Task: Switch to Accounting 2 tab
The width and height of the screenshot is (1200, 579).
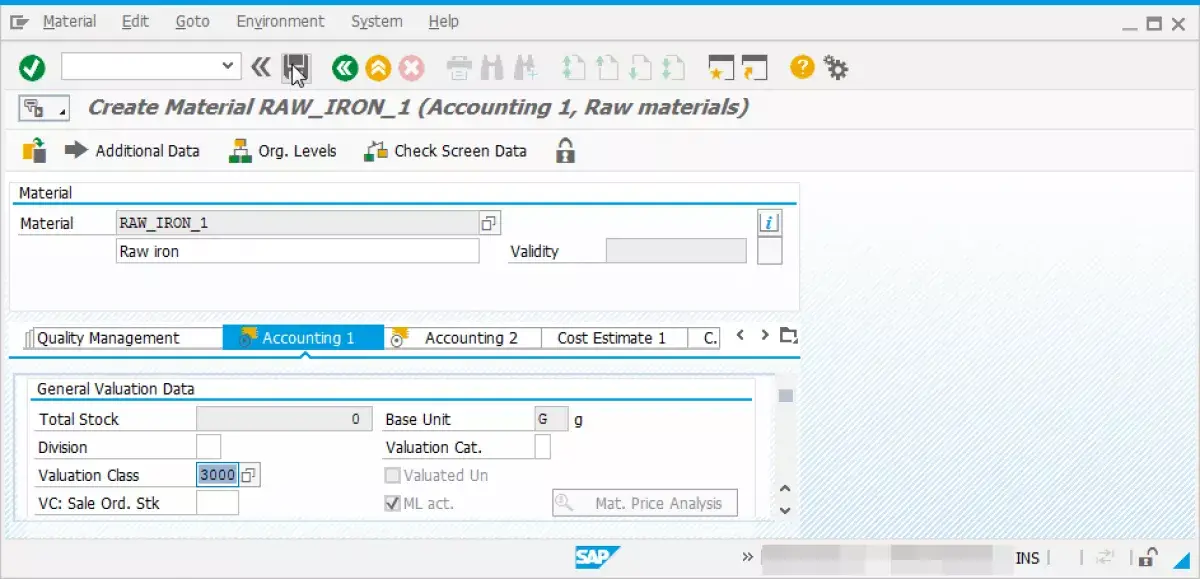Action: click(x=463, y=338)
